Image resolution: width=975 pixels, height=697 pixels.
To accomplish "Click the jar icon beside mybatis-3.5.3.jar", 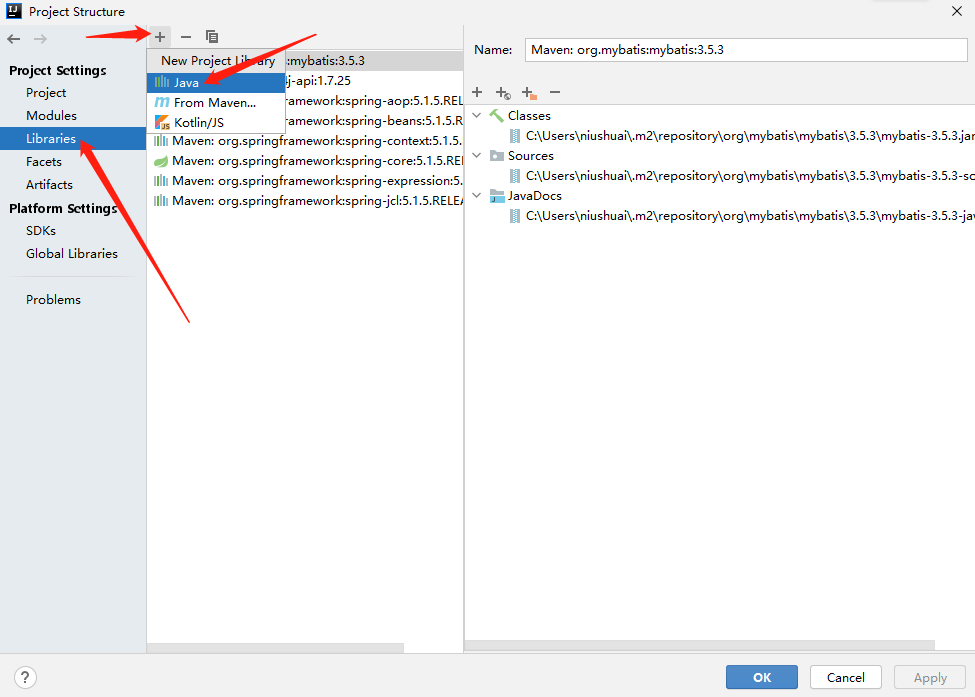I will click(x=515, y=136).
